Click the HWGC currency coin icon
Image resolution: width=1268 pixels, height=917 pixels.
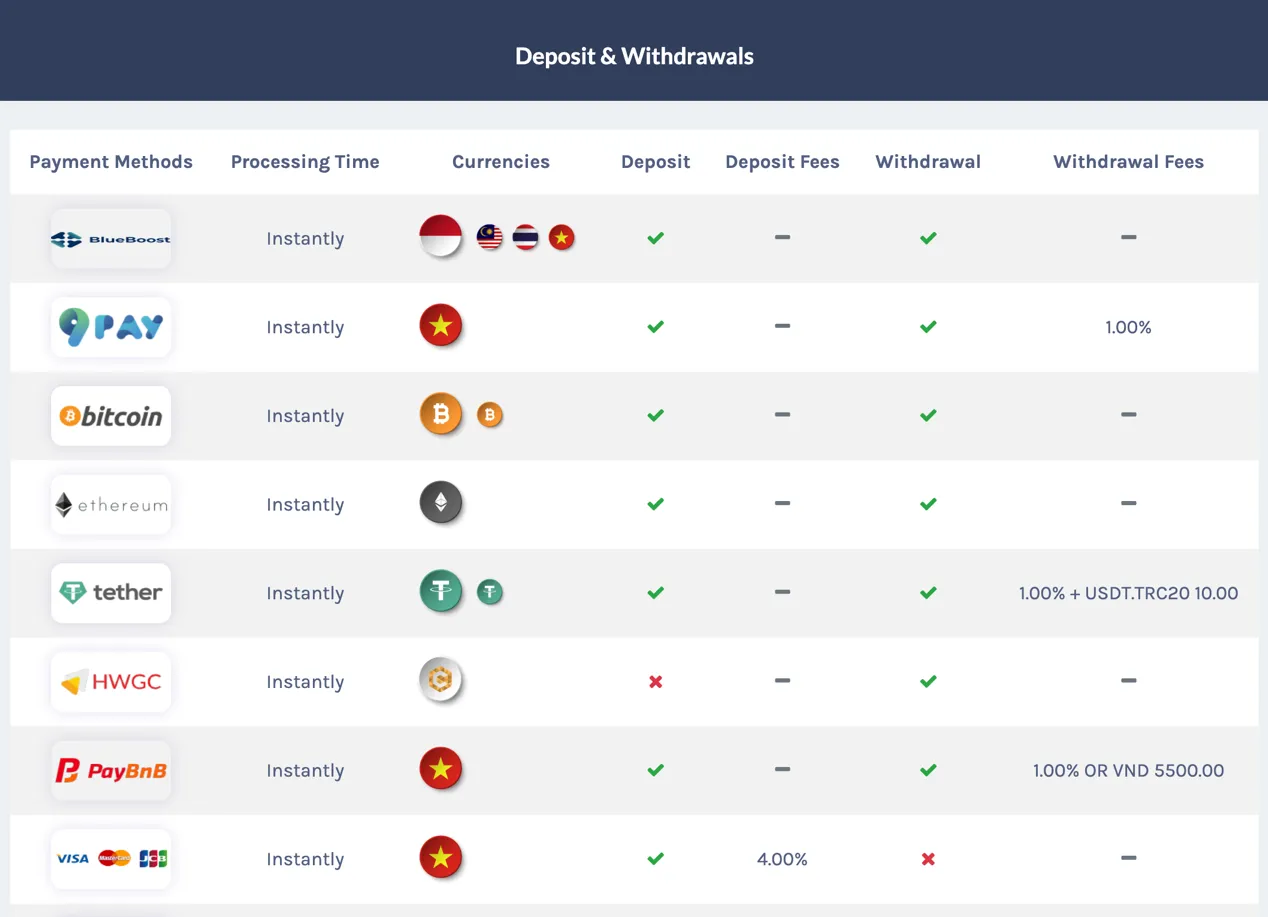pyautogui.click(x=441, y=680)
